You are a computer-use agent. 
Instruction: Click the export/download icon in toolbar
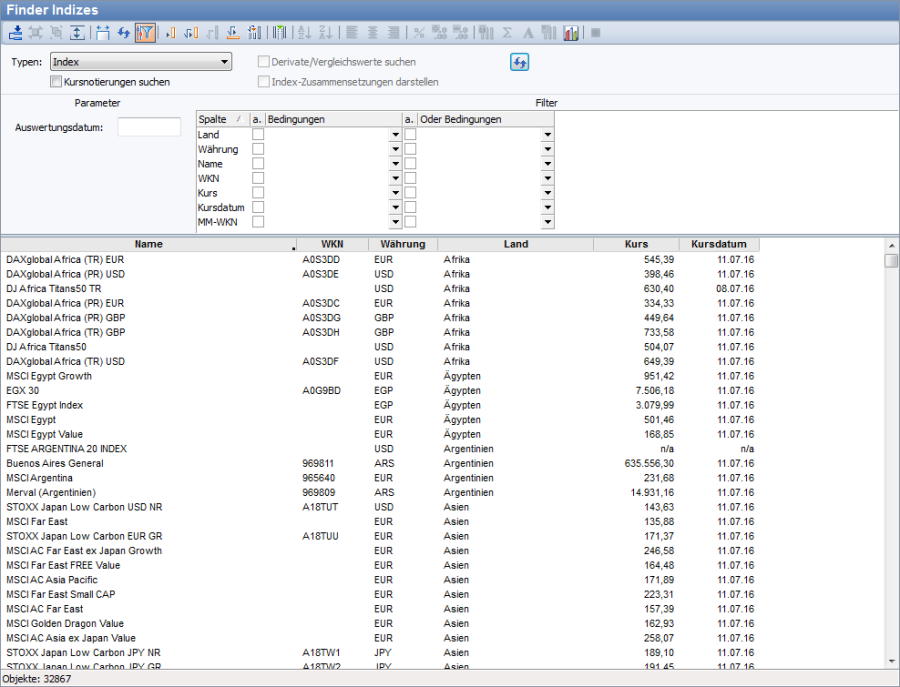(15, 33)
